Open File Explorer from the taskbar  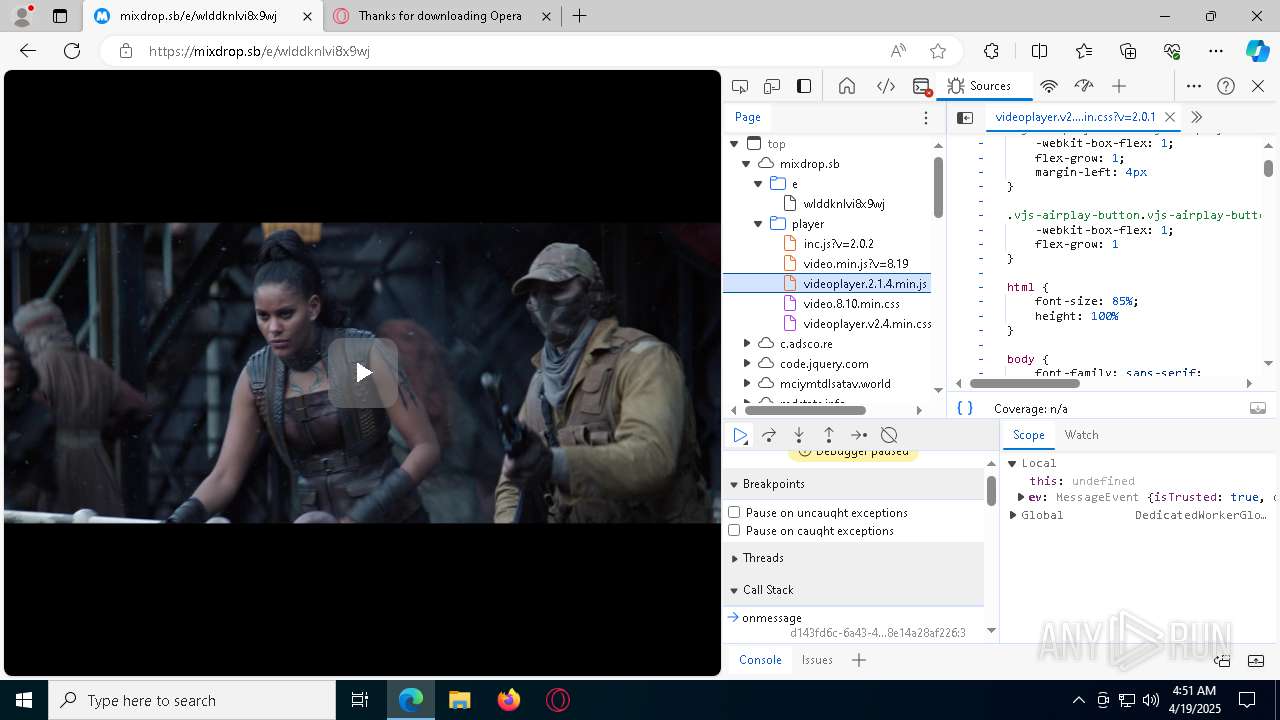coord(460,700)
